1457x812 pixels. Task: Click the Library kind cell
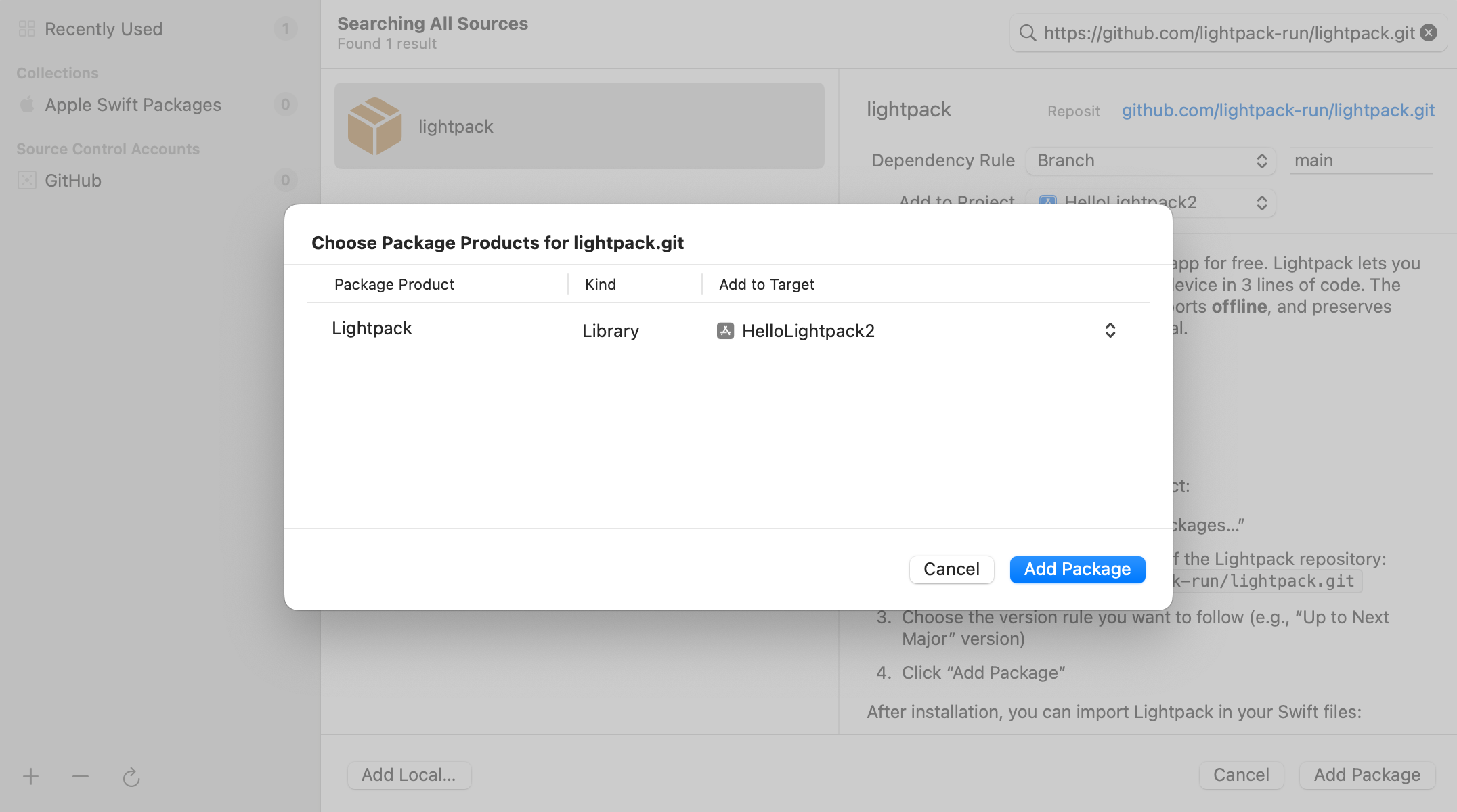pyautogui.click(x=611, y=331)
